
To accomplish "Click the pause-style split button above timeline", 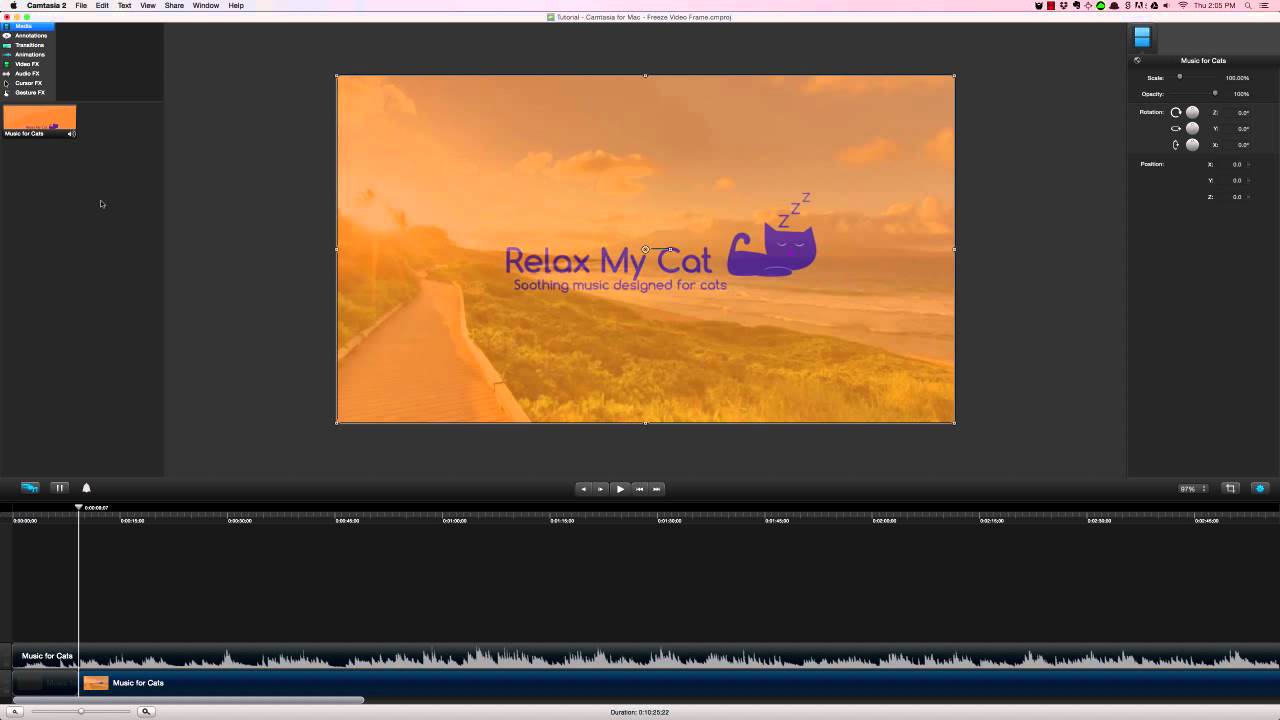I will [x=60, y=488].
